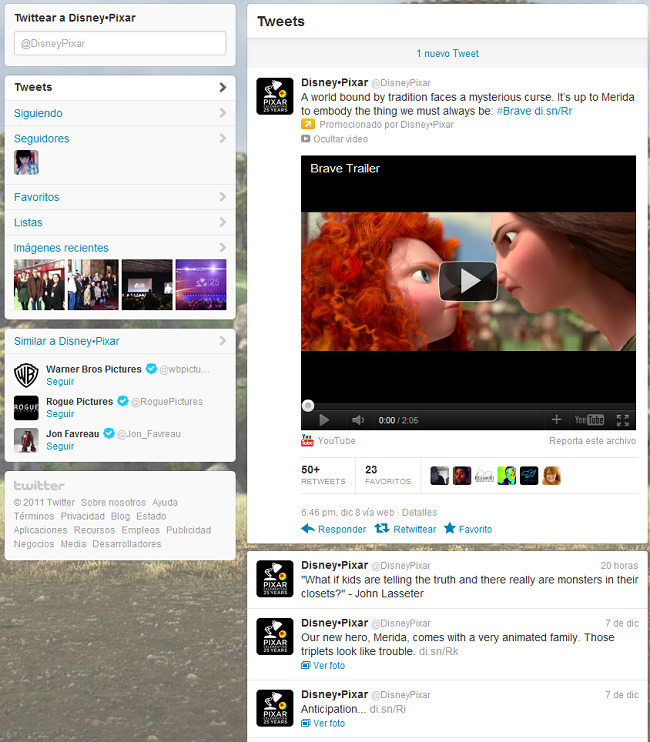Click the plus icon in video controls

click(556, 420)
